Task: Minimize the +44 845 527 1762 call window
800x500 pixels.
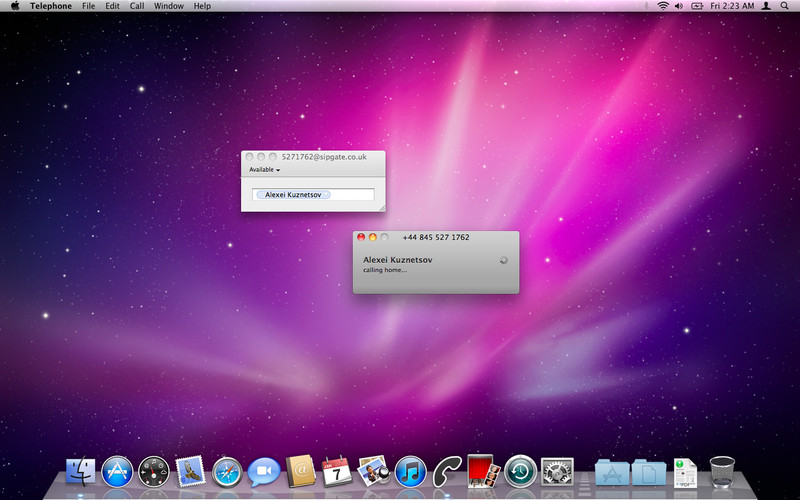Action: click(x=372, y=237)
